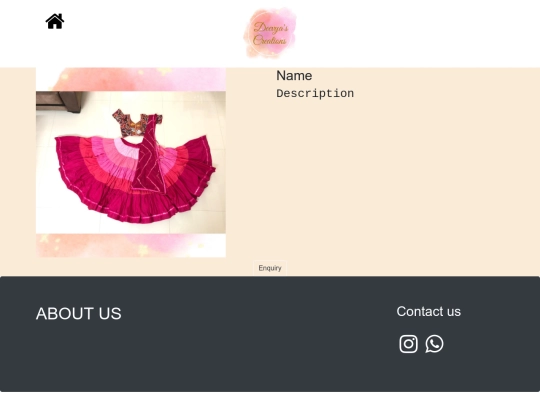Click the Deeya's Creations logo
Image resolution: width=540 pixels, height=405 pixels.
pyautogui.click(x=270, y=33)
